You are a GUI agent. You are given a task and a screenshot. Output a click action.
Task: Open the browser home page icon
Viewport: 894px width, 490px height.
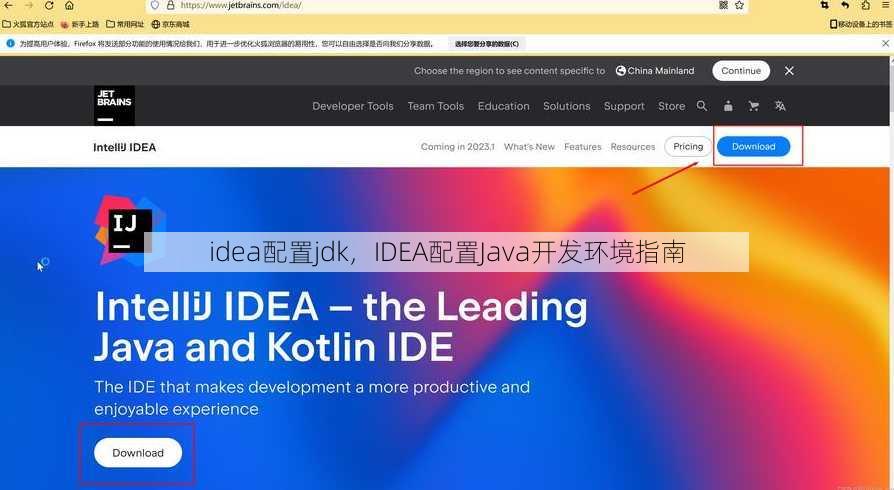click(69, 5)
